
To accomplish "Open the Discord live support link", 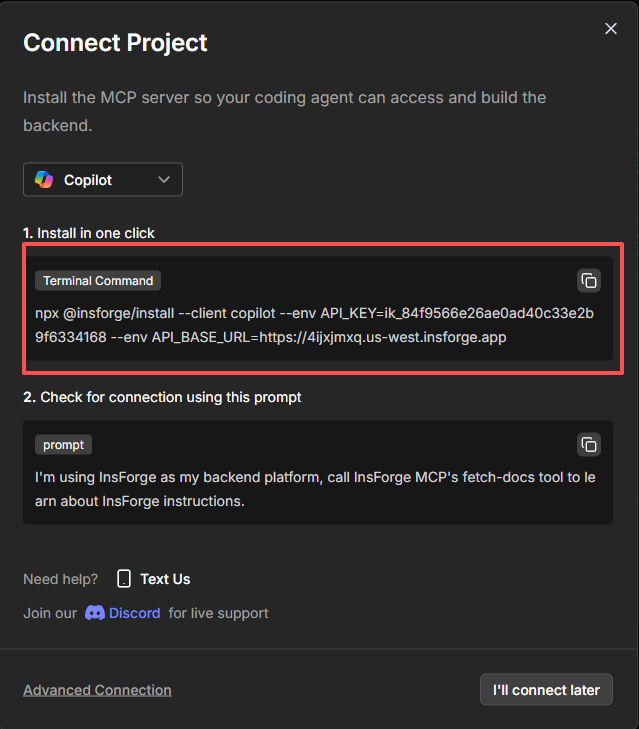I will [x=134, y=613].
